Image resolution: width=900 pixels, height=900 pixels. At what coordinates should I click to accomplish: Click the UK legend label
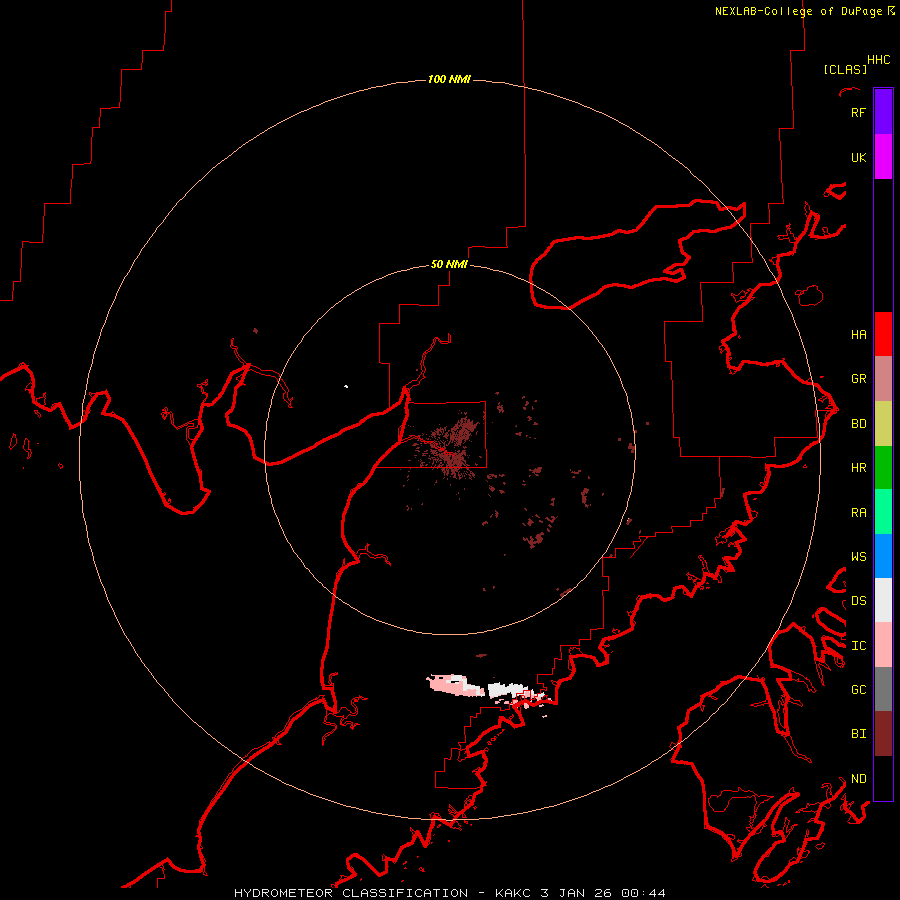858,157
